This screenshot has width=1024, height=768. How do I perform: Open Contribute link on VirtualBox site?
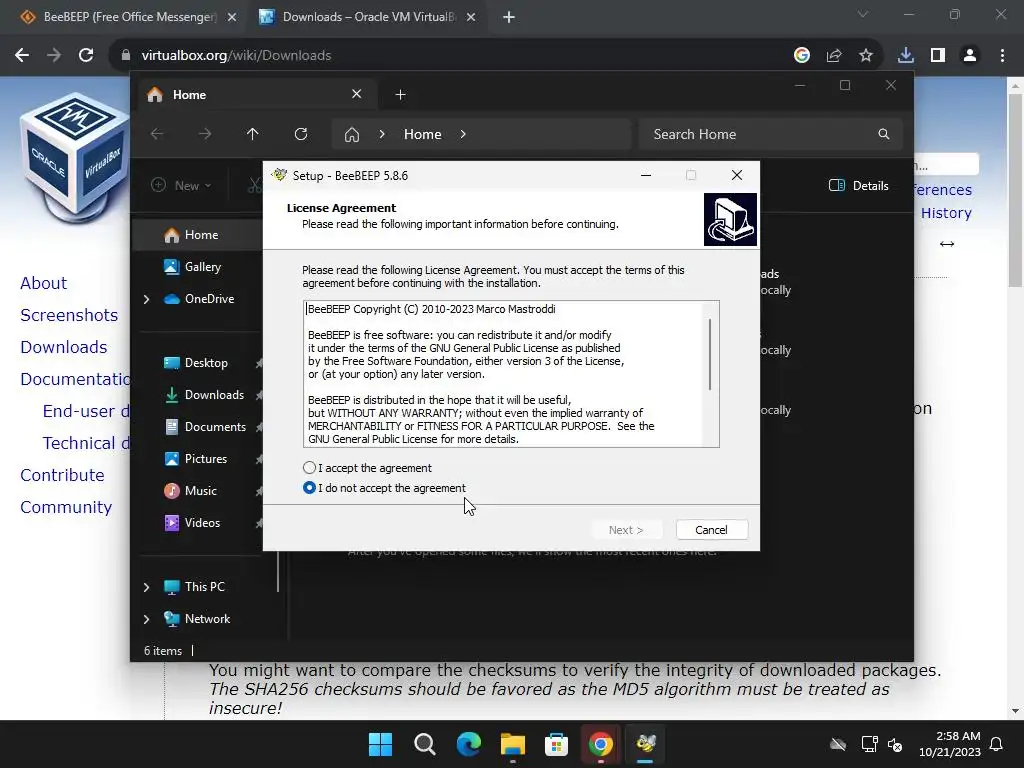[62, 475]
